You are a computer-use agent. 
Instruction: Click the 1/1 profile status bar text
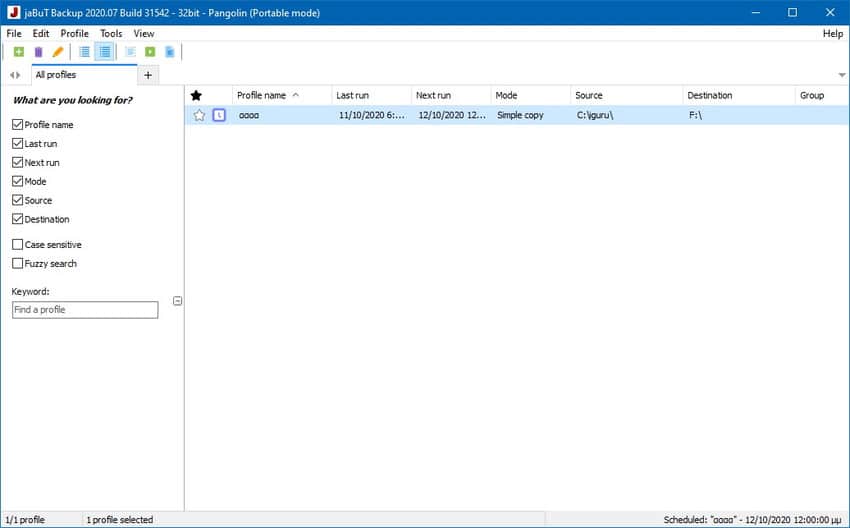tap(25, 519)
